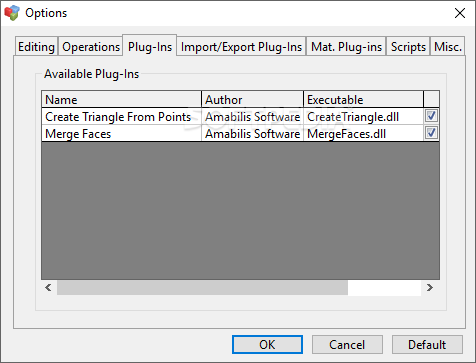Switch to the Mat. Plug-ins tab

346,46
